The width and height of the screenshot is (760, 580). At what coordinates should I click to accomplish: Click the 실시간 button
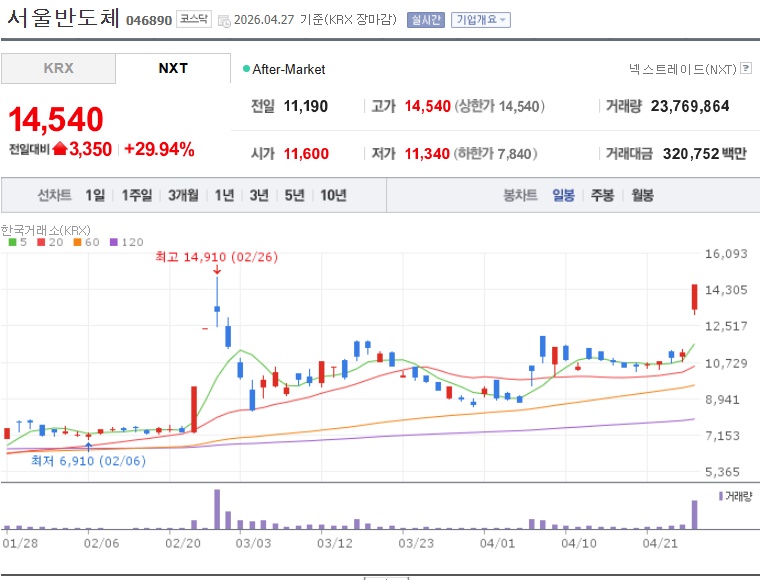click(426, 20)
